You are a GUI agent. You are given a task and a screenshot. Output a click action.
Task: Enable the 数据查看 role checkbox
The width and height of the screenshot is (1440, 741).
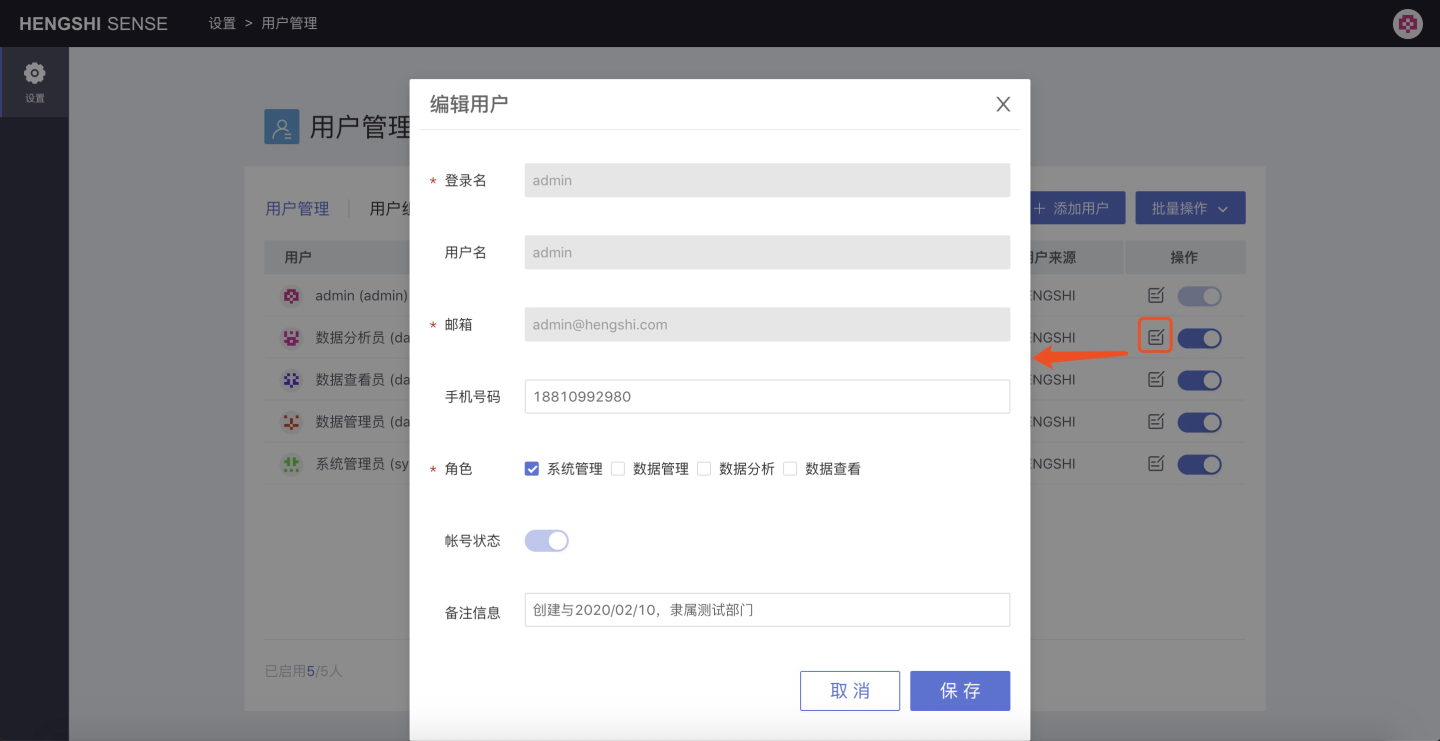(790, 469)
